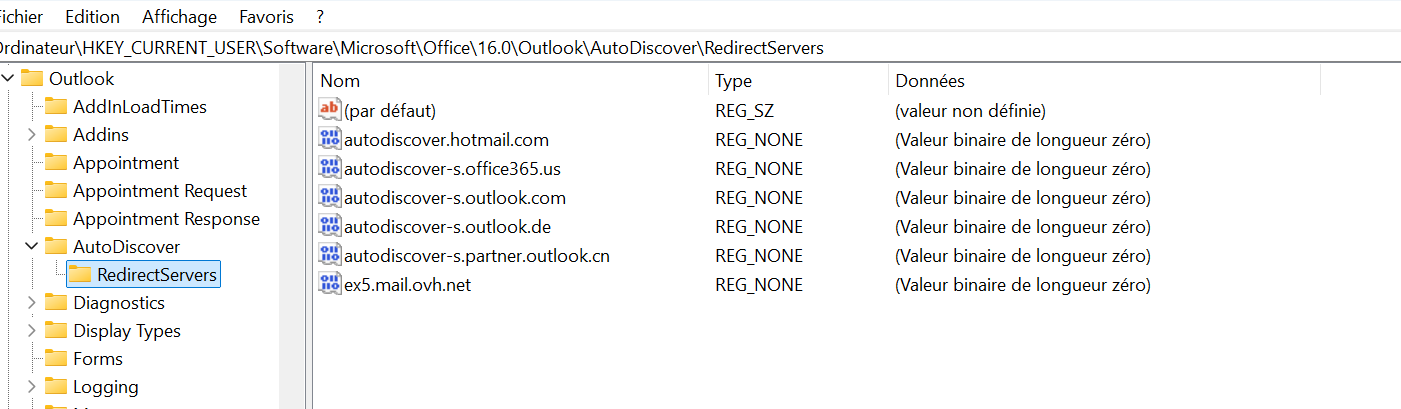Click the Outlook folder icon
The height and width of the screenshot is (409, 1401).
[33, 78]
